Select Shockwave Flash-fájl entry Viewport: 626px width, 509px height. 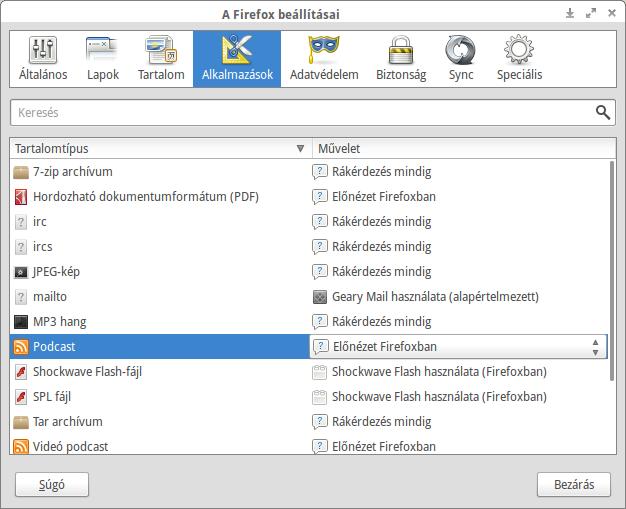(x=310, y=372)
